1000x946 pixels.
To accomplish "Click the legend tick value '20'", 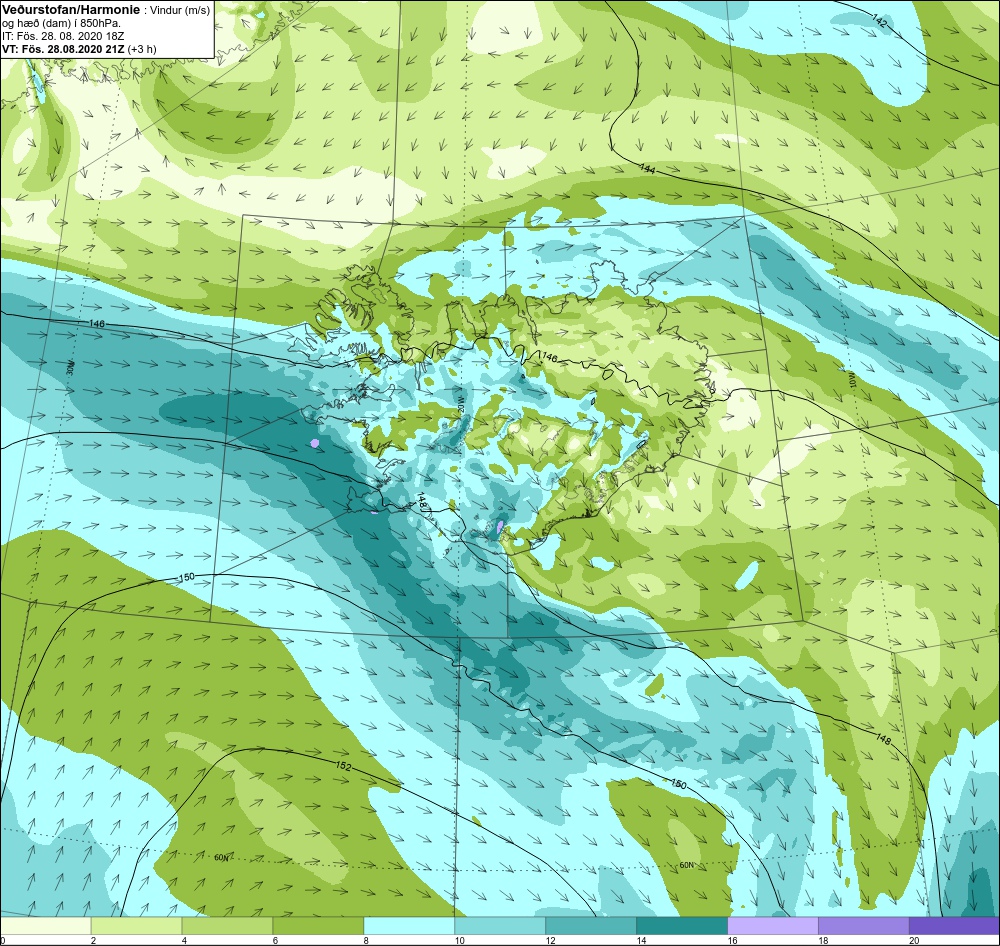I will click(x=914, y=940).
